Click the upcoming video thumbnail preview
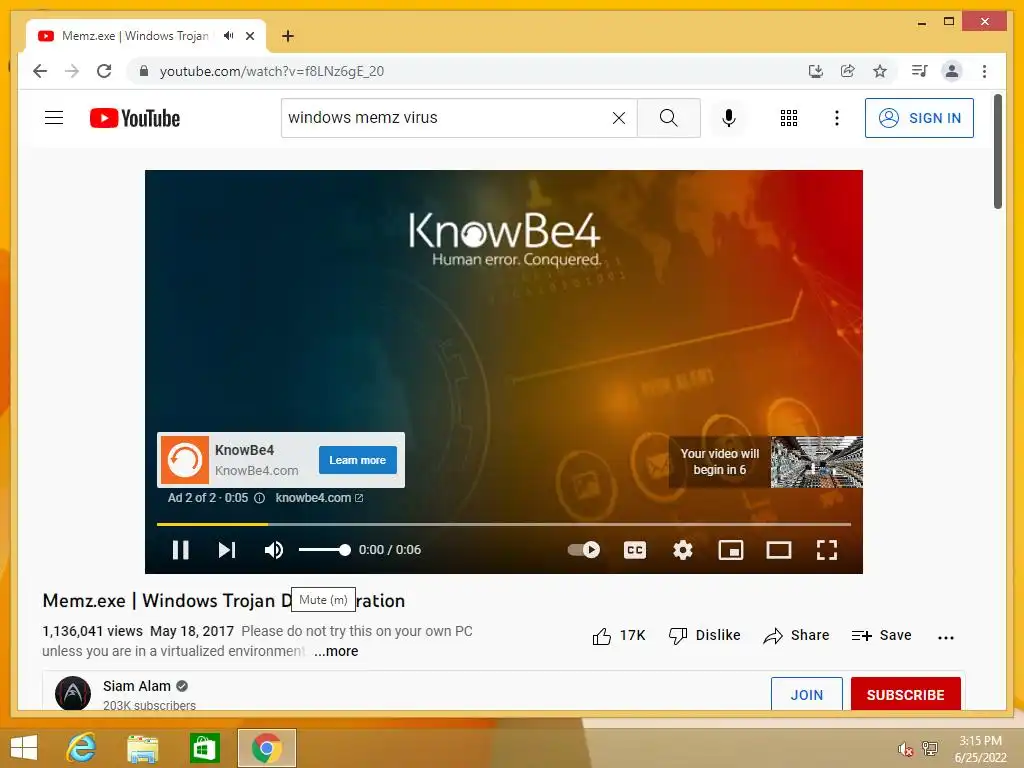Image resolution: width=1024 pixels, height=768 pixels. [816, 462]
